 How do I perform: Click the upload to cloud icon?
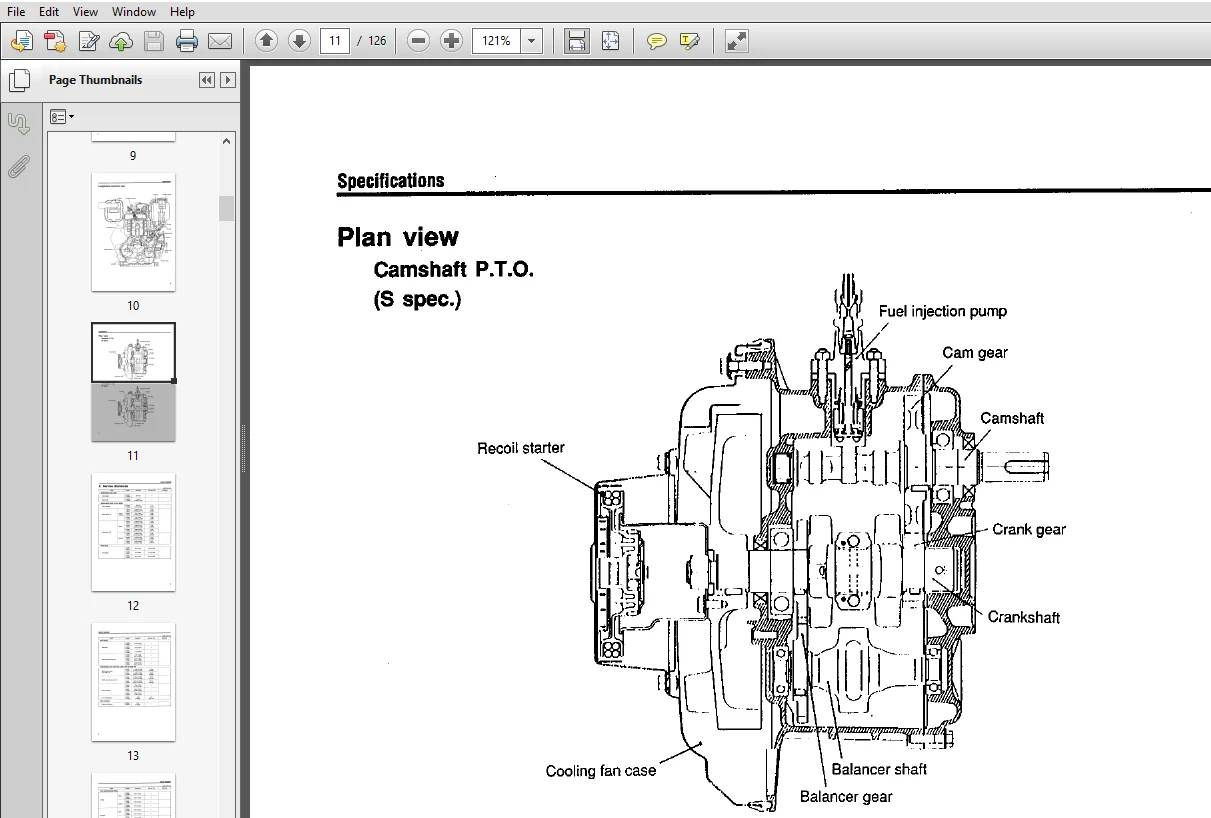click(121, 41)
